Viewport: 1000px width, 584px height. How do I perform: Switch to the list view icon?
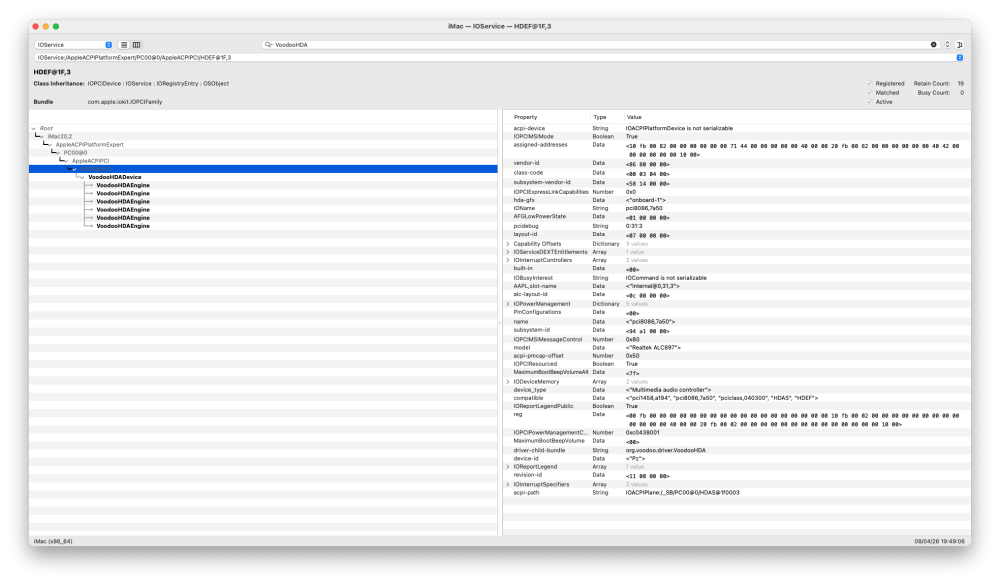point(124,45)
